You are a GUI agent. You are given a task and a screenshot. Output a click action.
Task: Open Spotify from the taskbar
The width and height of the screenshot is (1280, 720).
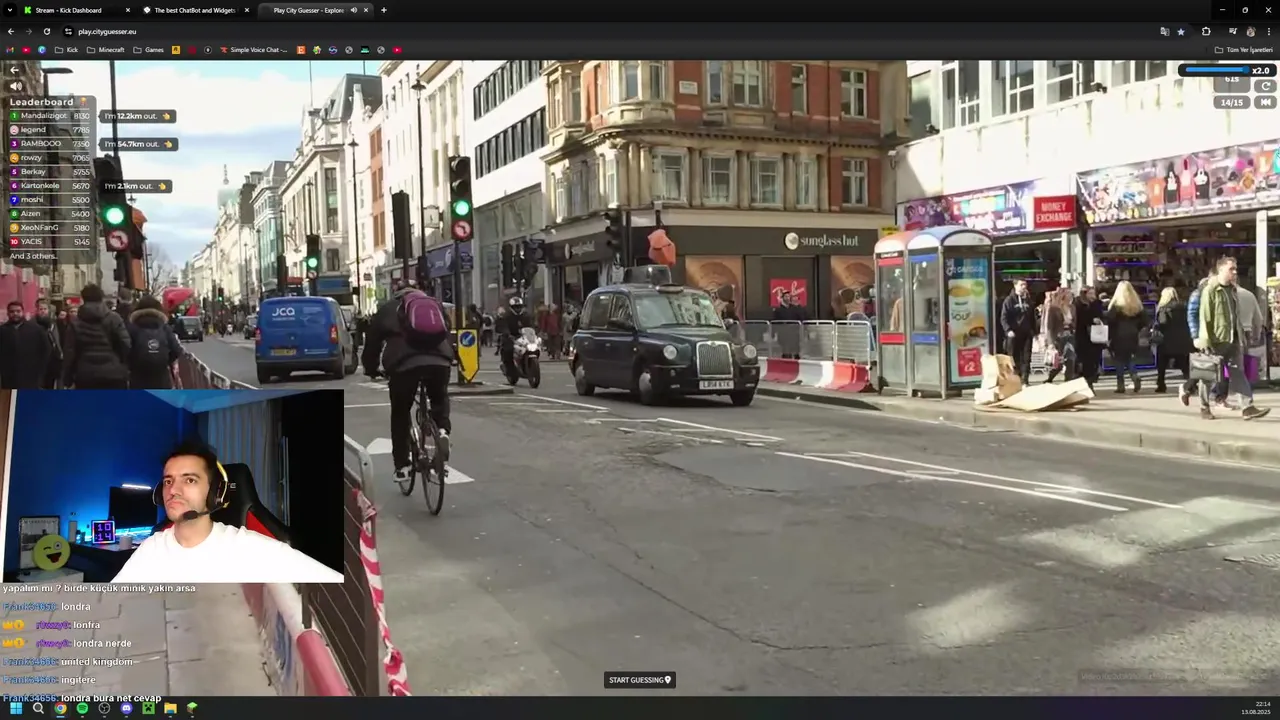click(82, 708)
